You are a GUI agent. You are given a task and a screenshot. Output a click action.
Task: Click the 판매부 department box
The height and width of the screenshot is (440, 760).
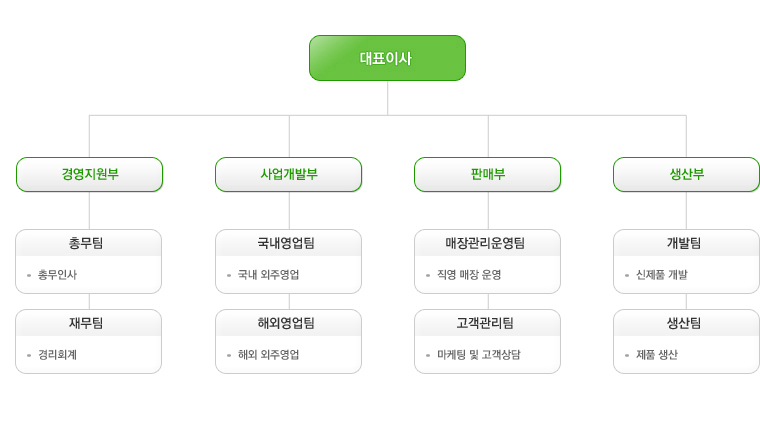[488, 174]
